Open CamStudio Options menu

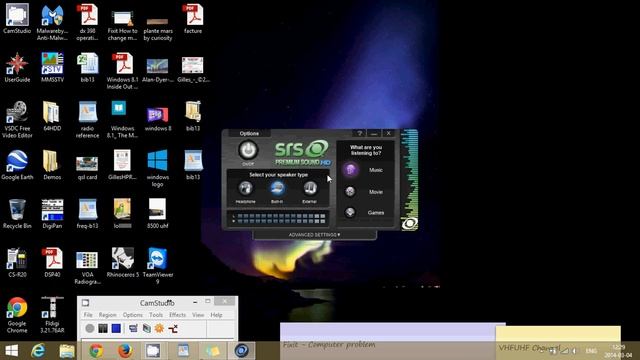[133, 315]
